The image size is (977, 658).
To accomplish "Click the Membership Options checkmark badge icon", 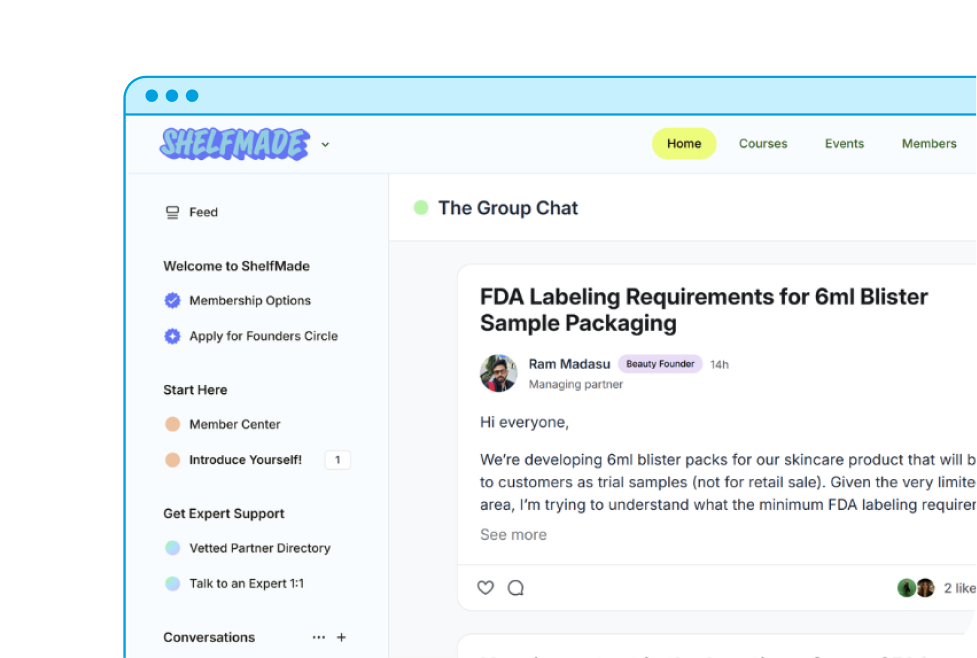I will tap(172, 301).
